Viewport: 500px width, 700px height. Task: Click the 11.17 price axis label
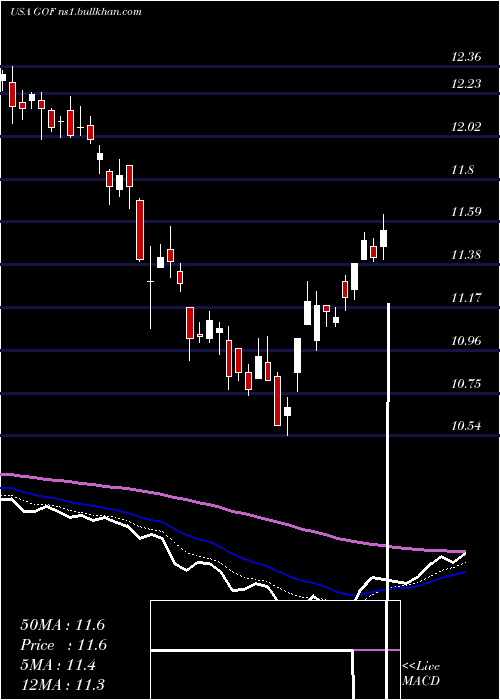point(466,298)
